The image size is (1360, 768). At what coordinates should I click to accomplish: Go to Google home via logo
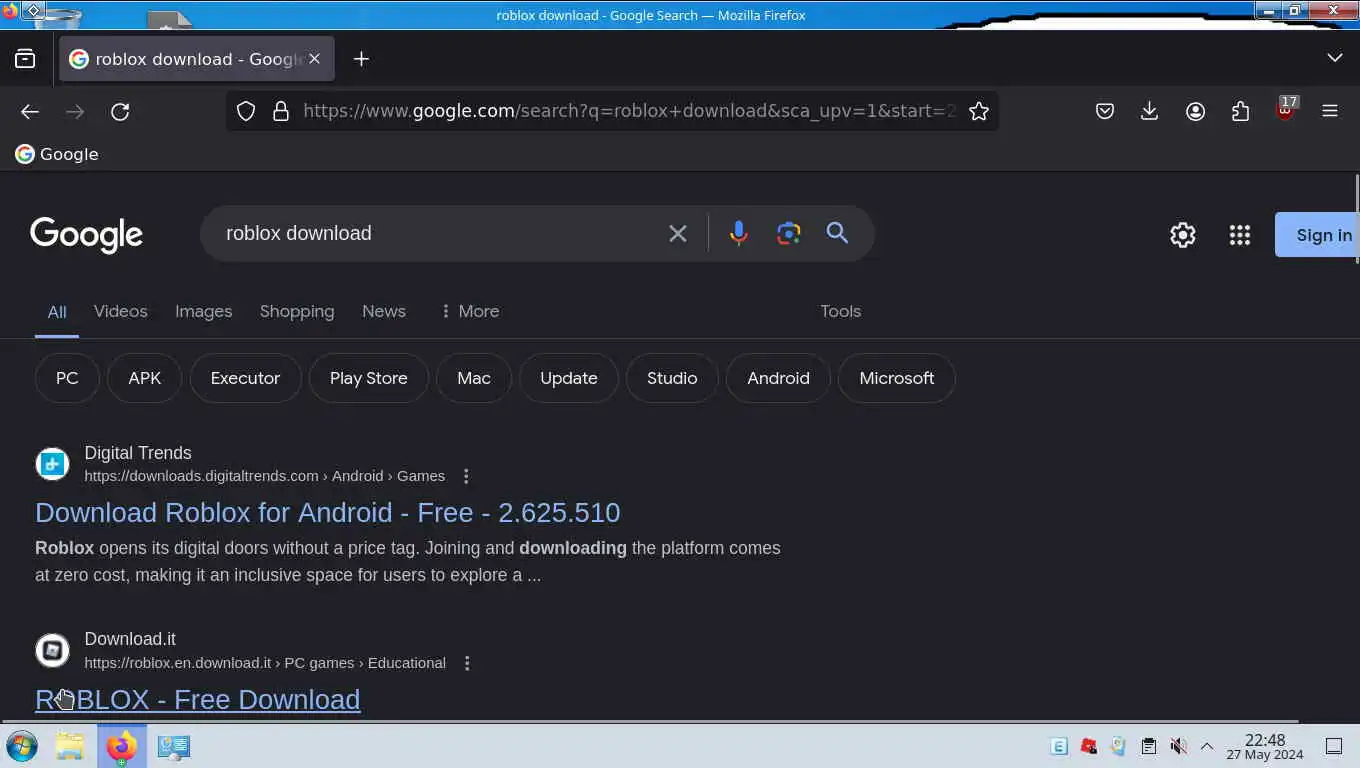pyautogui.click(x=86, y=234)
